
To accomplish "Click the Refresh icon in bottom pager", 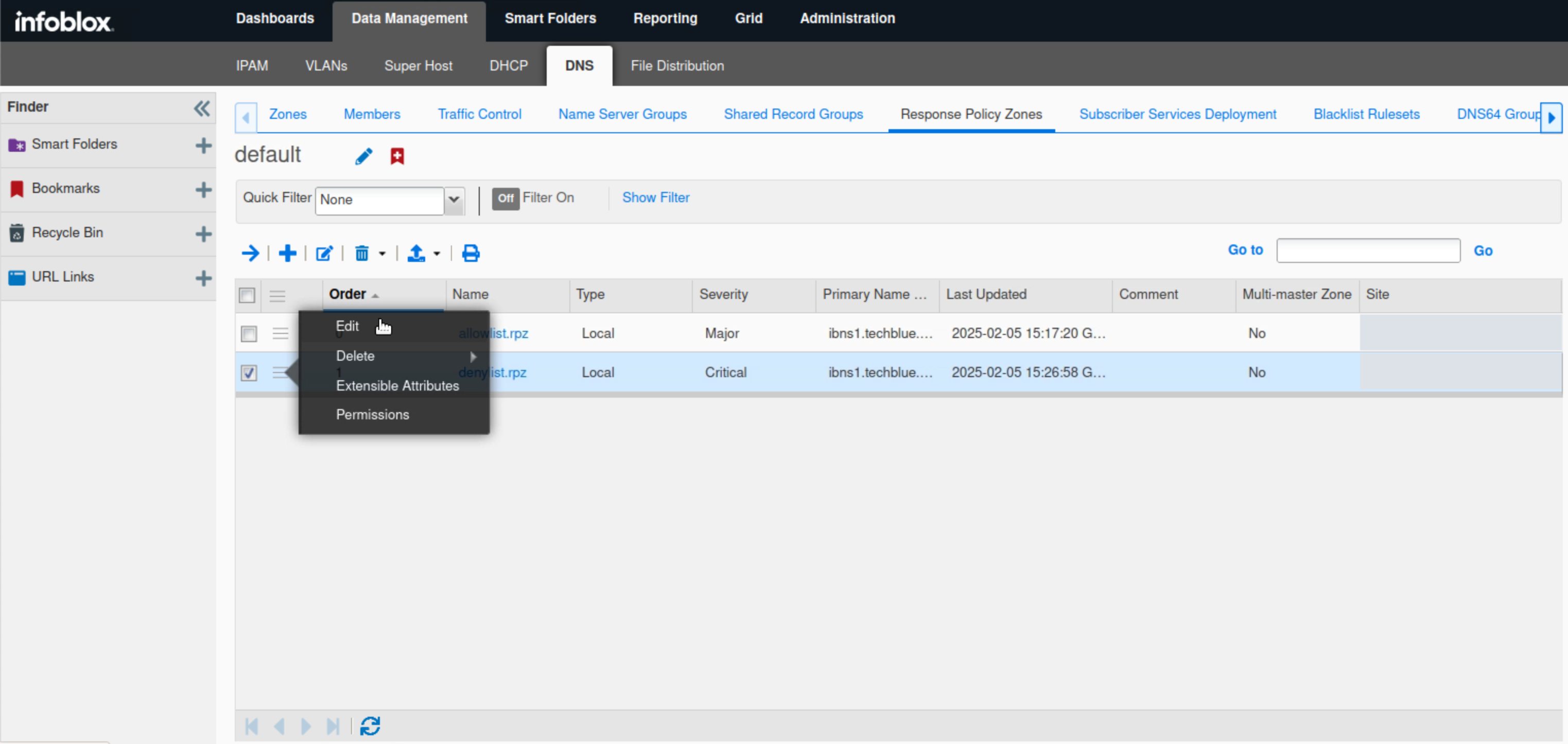I will pyautogui.click(x=370, y=726).
